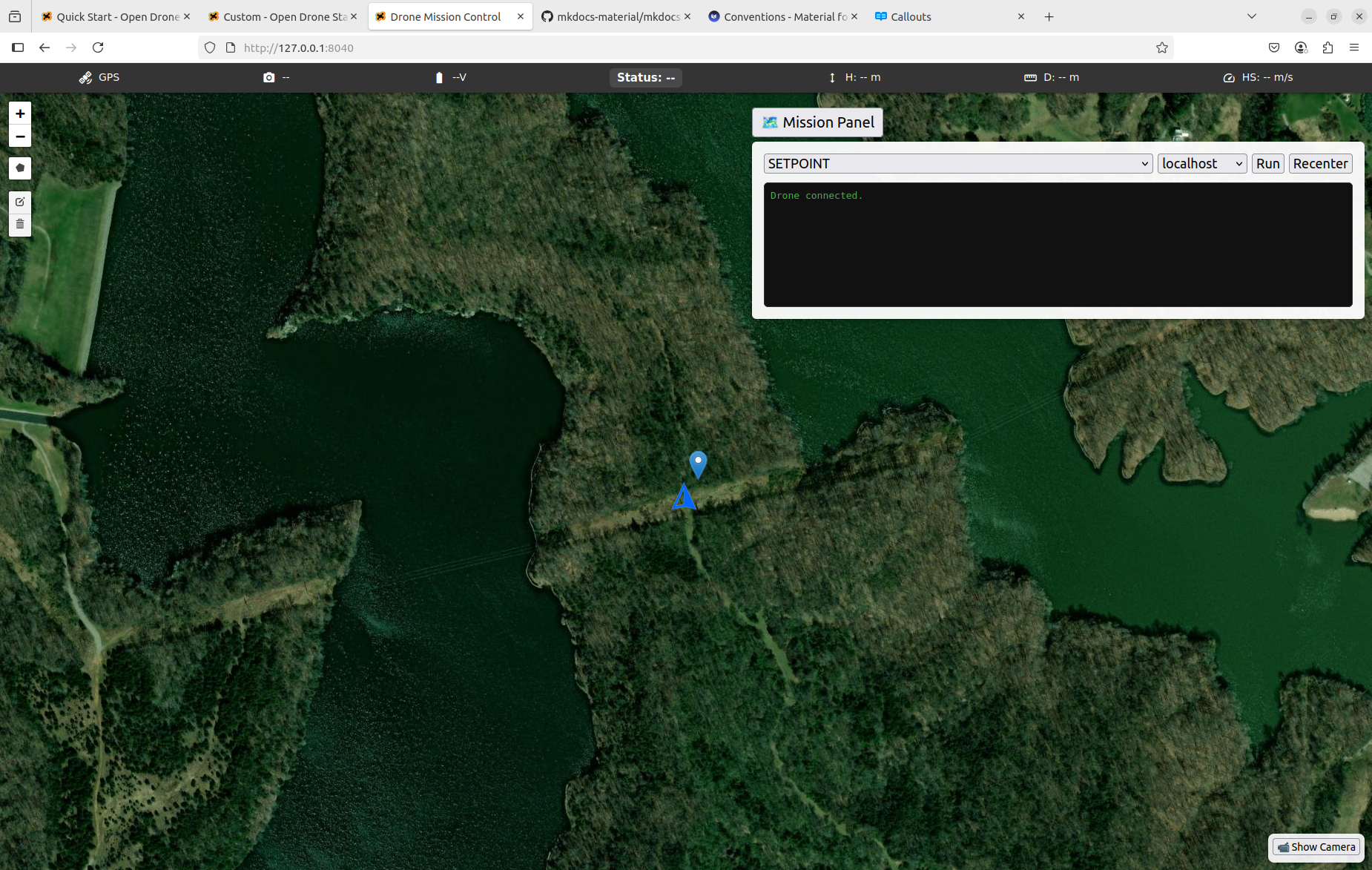Open the SETPOINT mission dropdown
The image size is (1372, 870).
pos(957,163)
